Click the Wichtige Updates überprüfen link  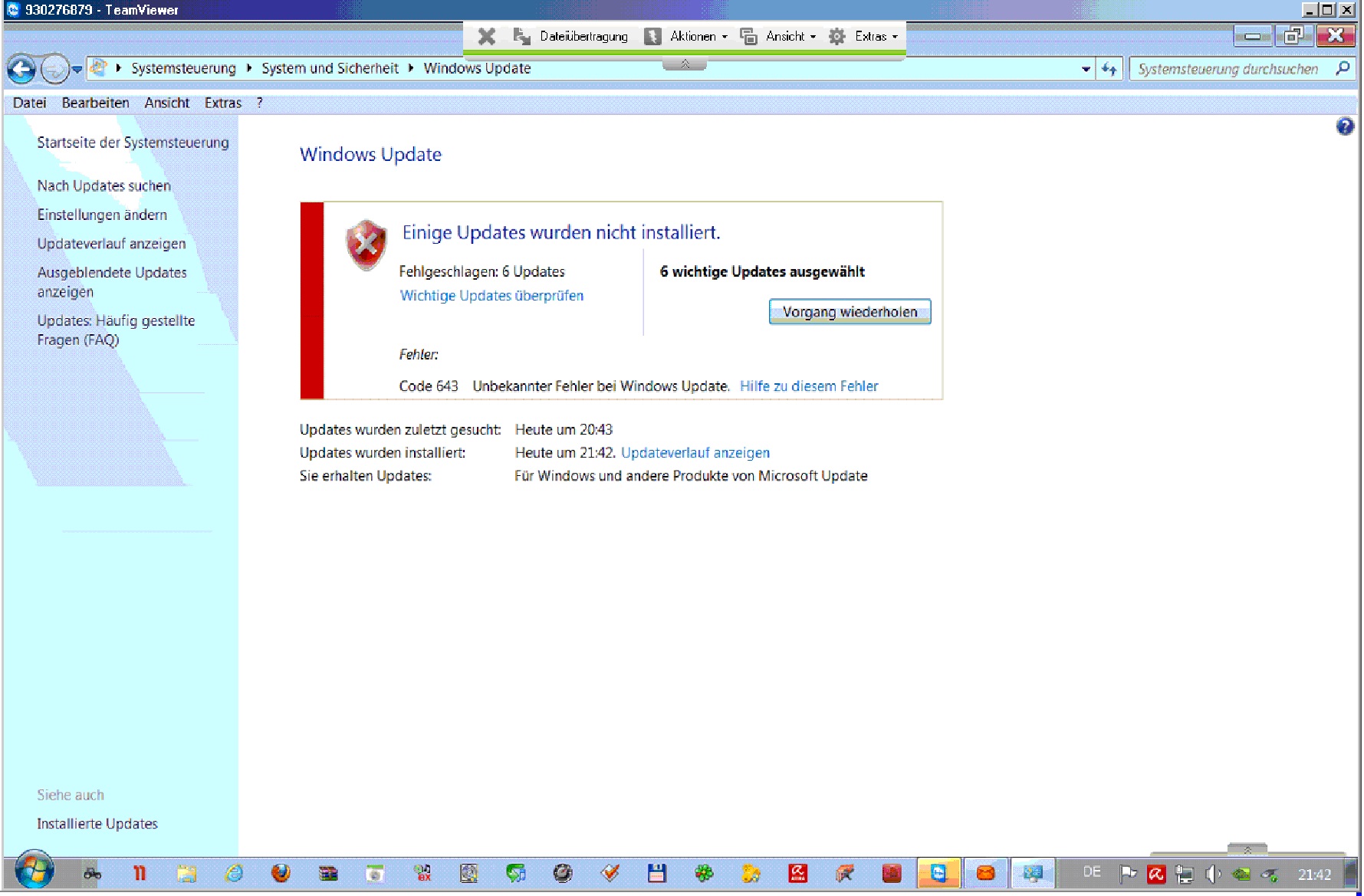[x=491, y=296]
